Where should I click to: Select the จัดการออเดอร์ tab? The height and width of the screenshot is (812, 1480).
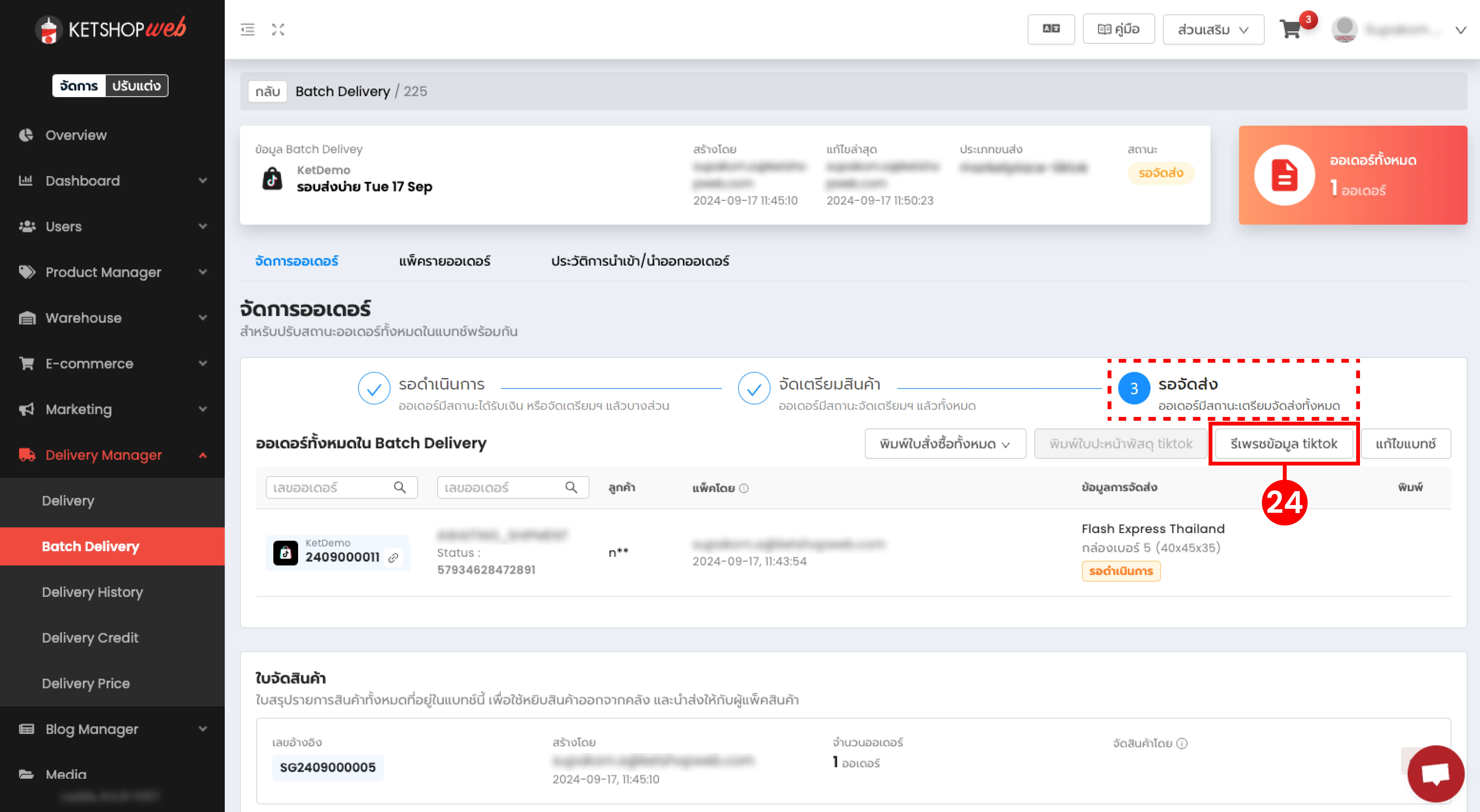click(x=296, y=261)
